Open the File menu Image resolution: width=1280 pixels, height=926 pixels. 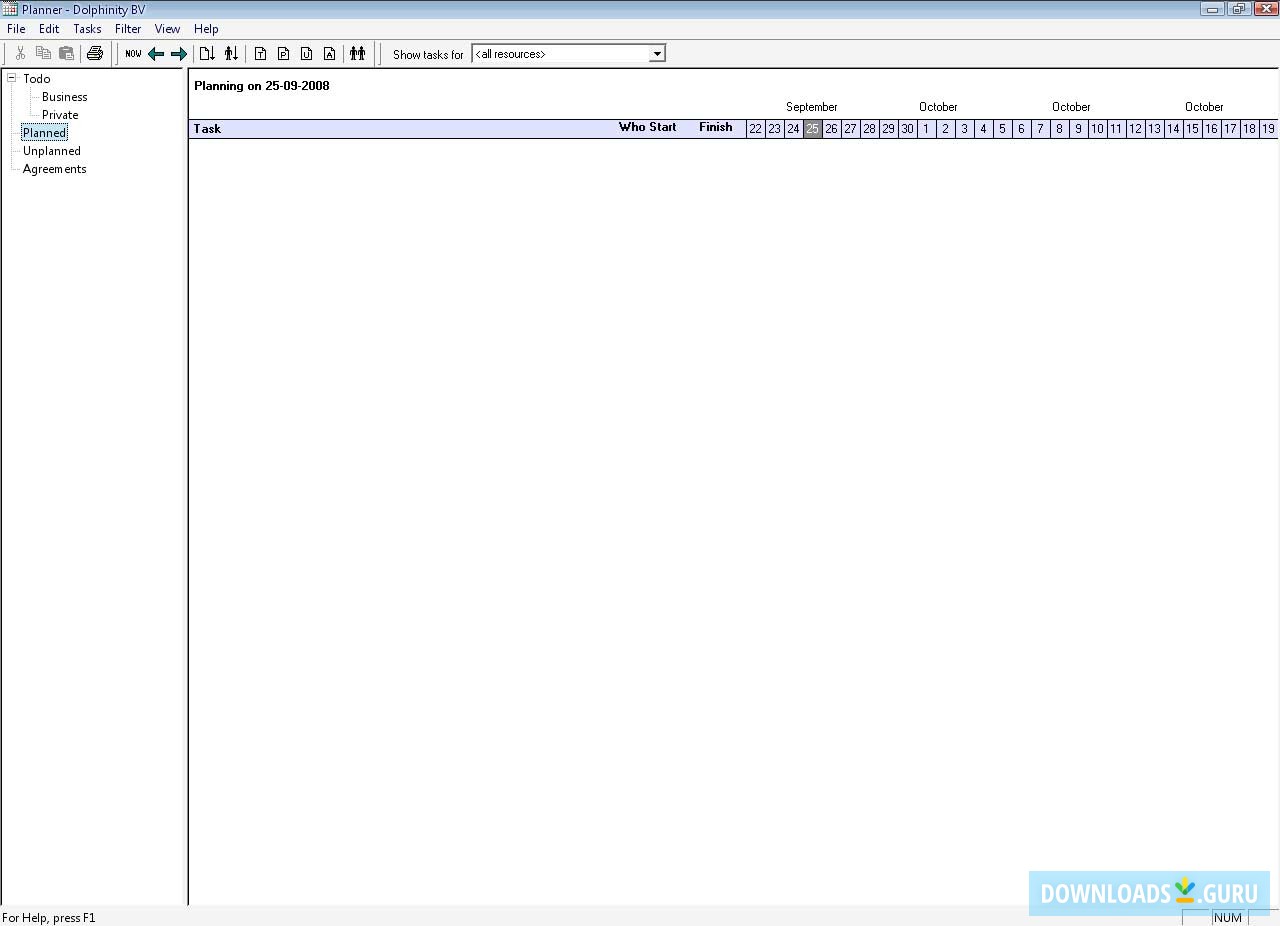click(16, 29)
